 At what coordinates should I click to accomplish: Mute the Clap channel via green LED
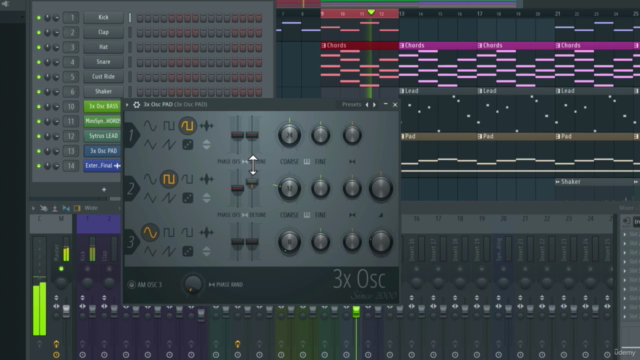[x=39, y=32]
